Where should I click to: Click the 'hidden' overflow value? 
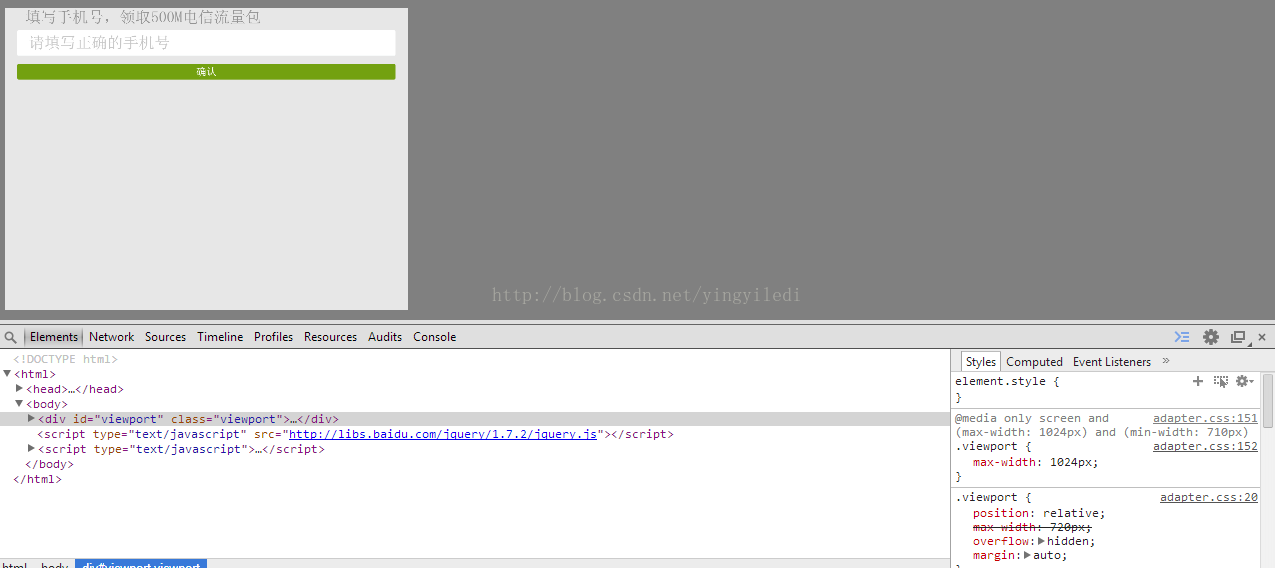click(1068, 541)
